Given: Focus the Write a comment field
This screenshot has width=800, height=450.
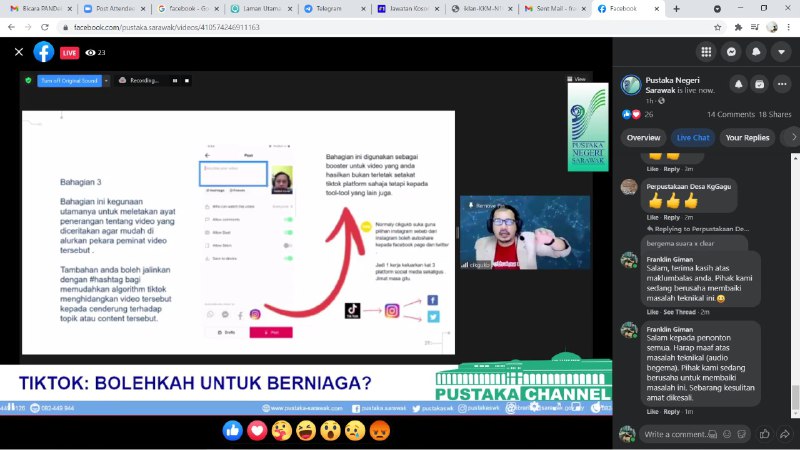Looking at the screenshot, I should tap(674, 434).
